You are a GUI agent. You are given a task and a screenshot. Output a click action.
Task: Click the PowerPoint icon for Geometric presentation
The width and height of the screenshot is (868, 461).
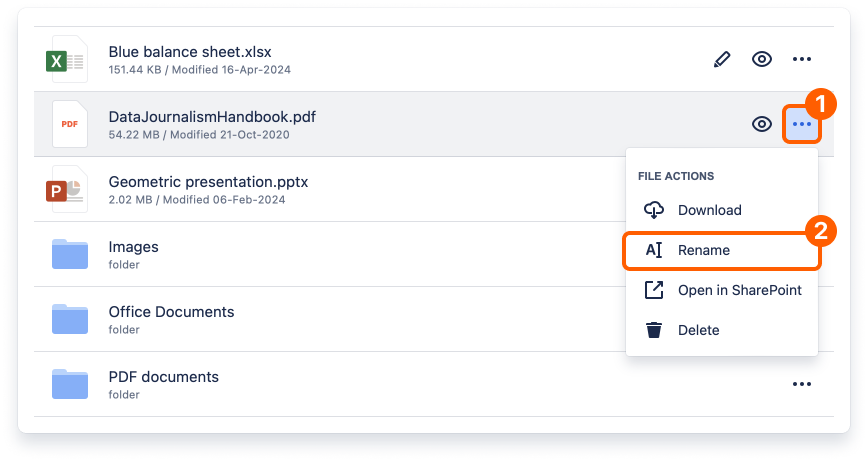pyautogui.click(x=68, y=189)
